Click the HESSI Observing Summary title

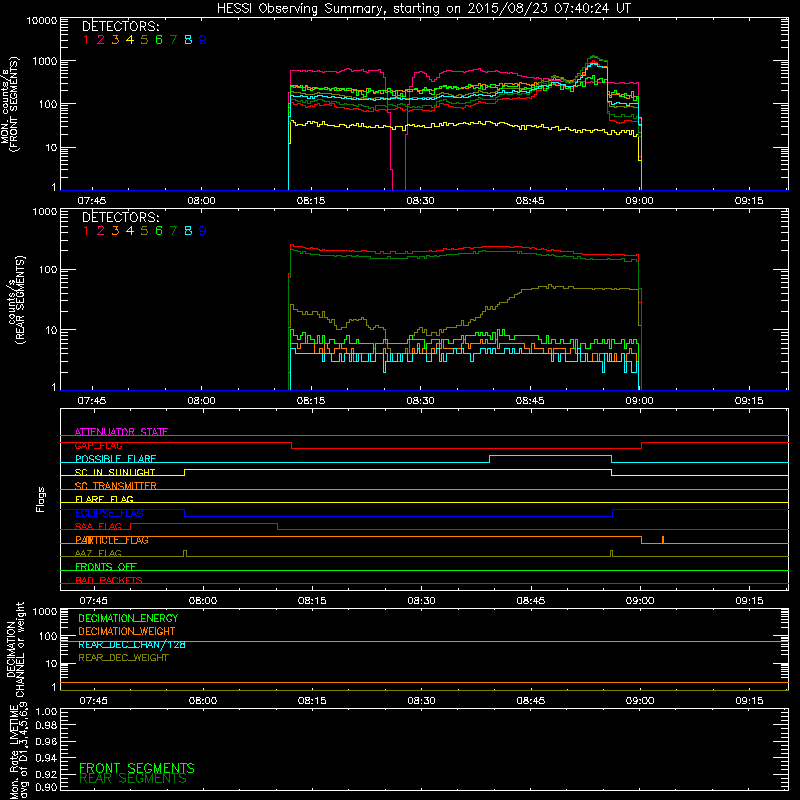[x=424, y=8]
